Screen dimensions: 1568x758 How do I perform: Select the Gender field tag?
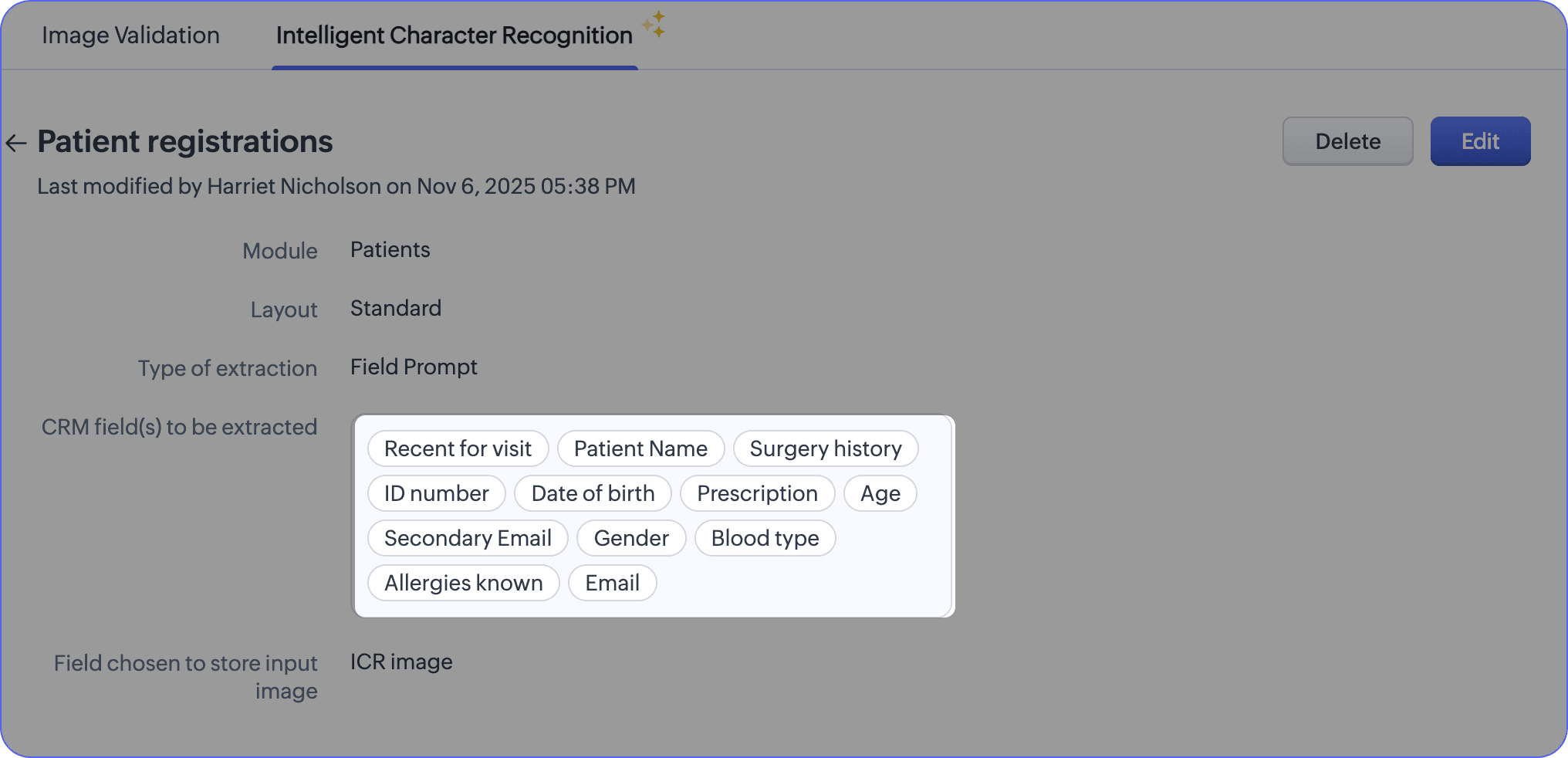(630, 538)
